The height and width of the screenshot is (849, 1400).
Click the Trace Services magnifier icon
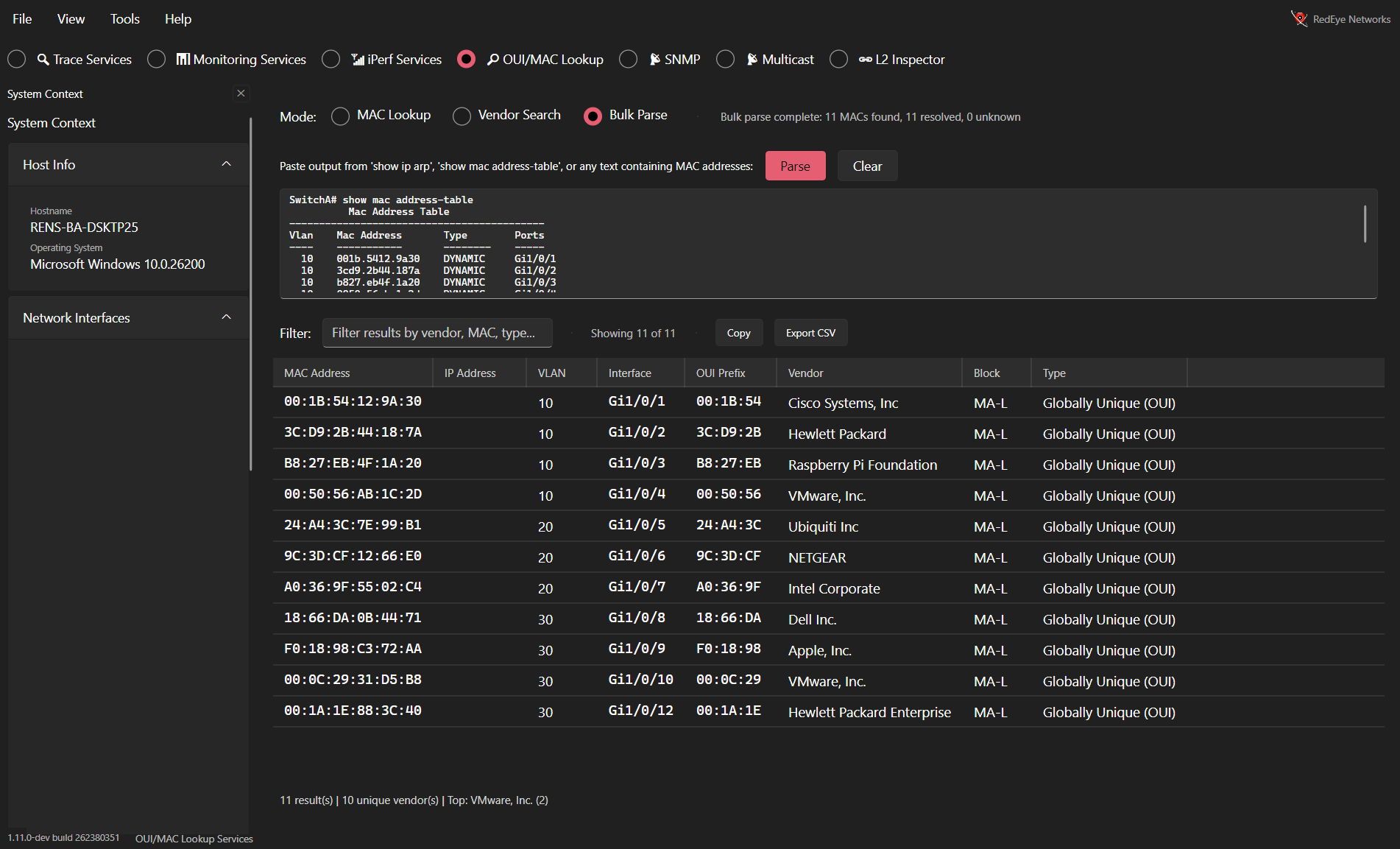[43, 60]
